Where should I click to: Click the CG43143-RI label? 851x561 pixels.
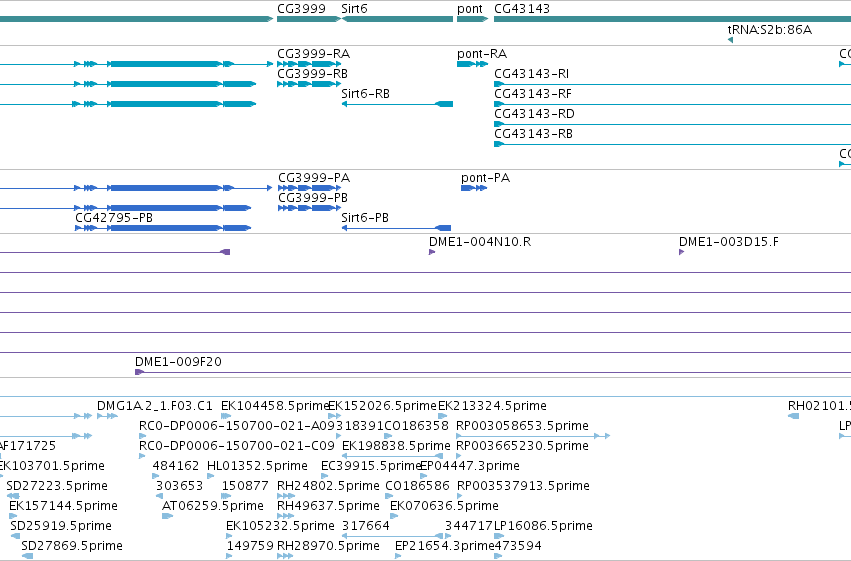tap(531, 74)
